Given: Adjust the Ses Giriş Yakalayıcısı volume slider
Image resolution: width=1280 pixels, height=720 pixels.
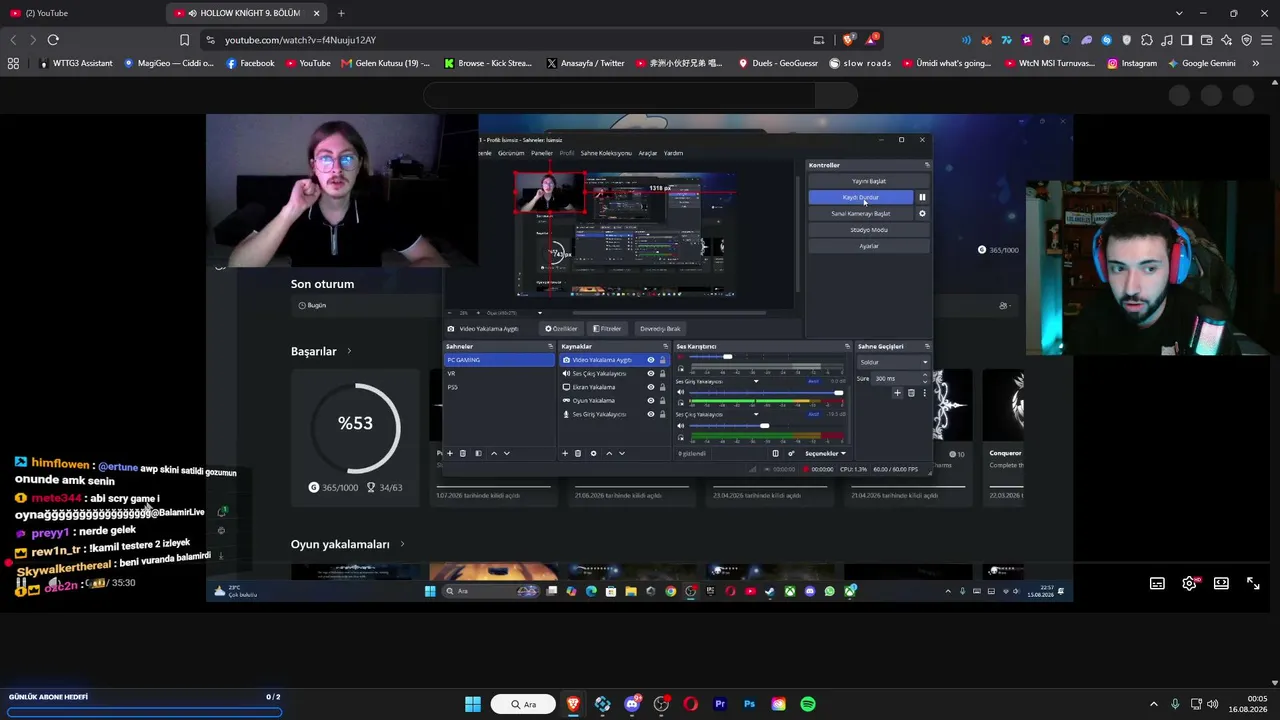Looking at the screenshot, I should (x=764, y=393).
